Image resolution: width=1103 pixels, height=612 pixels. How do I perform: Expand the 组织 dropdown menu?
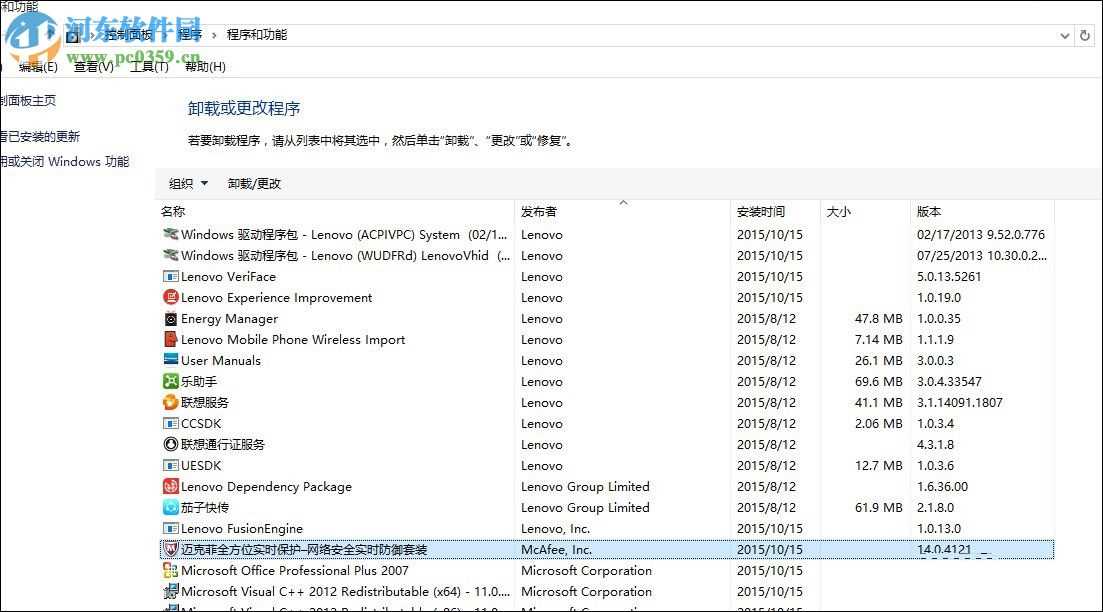pos(188,184)
